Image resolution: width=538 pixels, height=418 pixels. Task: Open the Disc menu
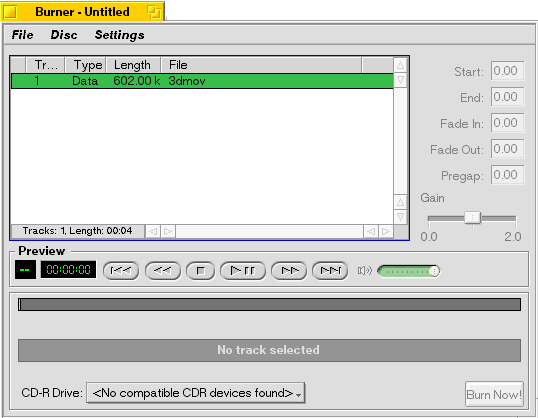point(64,35)
